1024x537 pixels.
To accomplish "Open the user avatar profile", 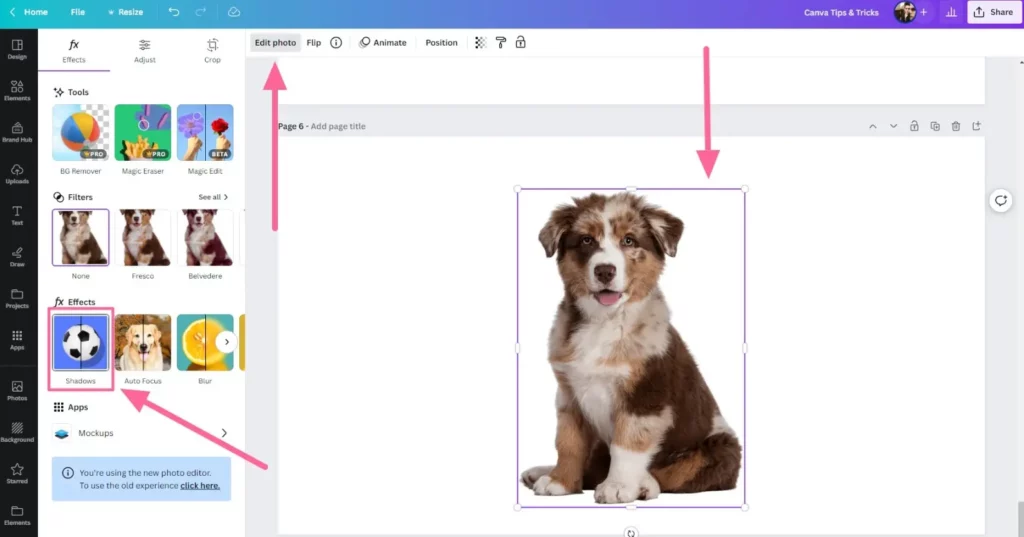I will (904, 12).
